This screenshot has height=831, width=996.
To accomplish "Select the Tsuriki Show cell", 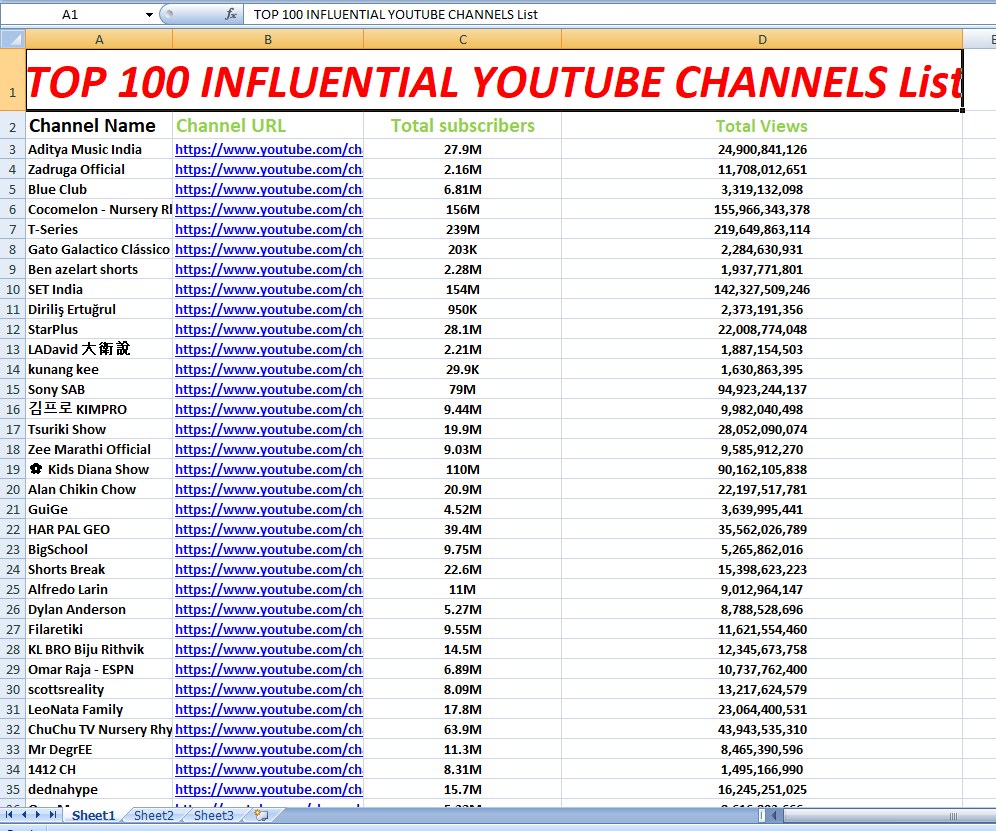I will point(99,430).
